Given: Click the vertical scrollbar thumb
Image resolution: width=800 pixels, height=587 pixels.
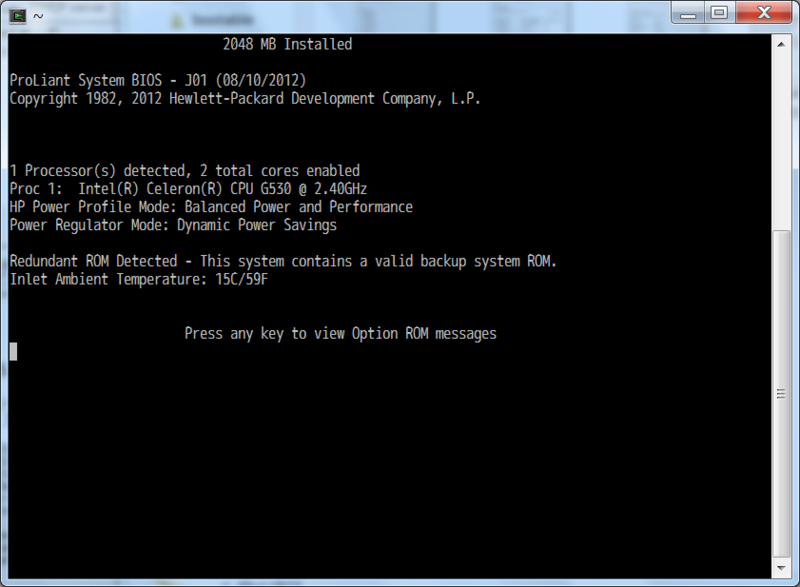Looking at the screenshot, I should pos(781,393).
